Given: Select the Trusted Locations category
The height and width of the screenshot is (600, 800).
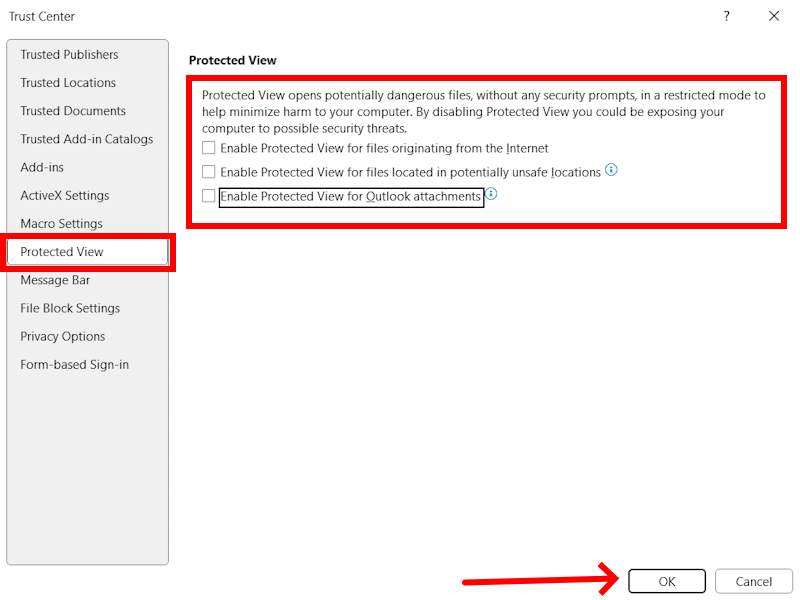Looking at the screenshot, I should tap(67, 82).
